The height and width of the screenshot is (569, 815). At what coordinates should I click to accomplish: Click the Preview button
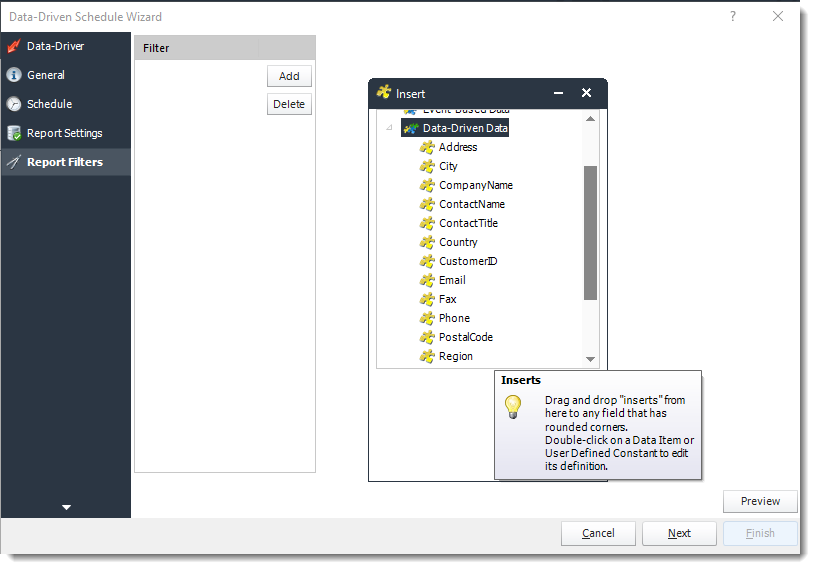point(760,501)
